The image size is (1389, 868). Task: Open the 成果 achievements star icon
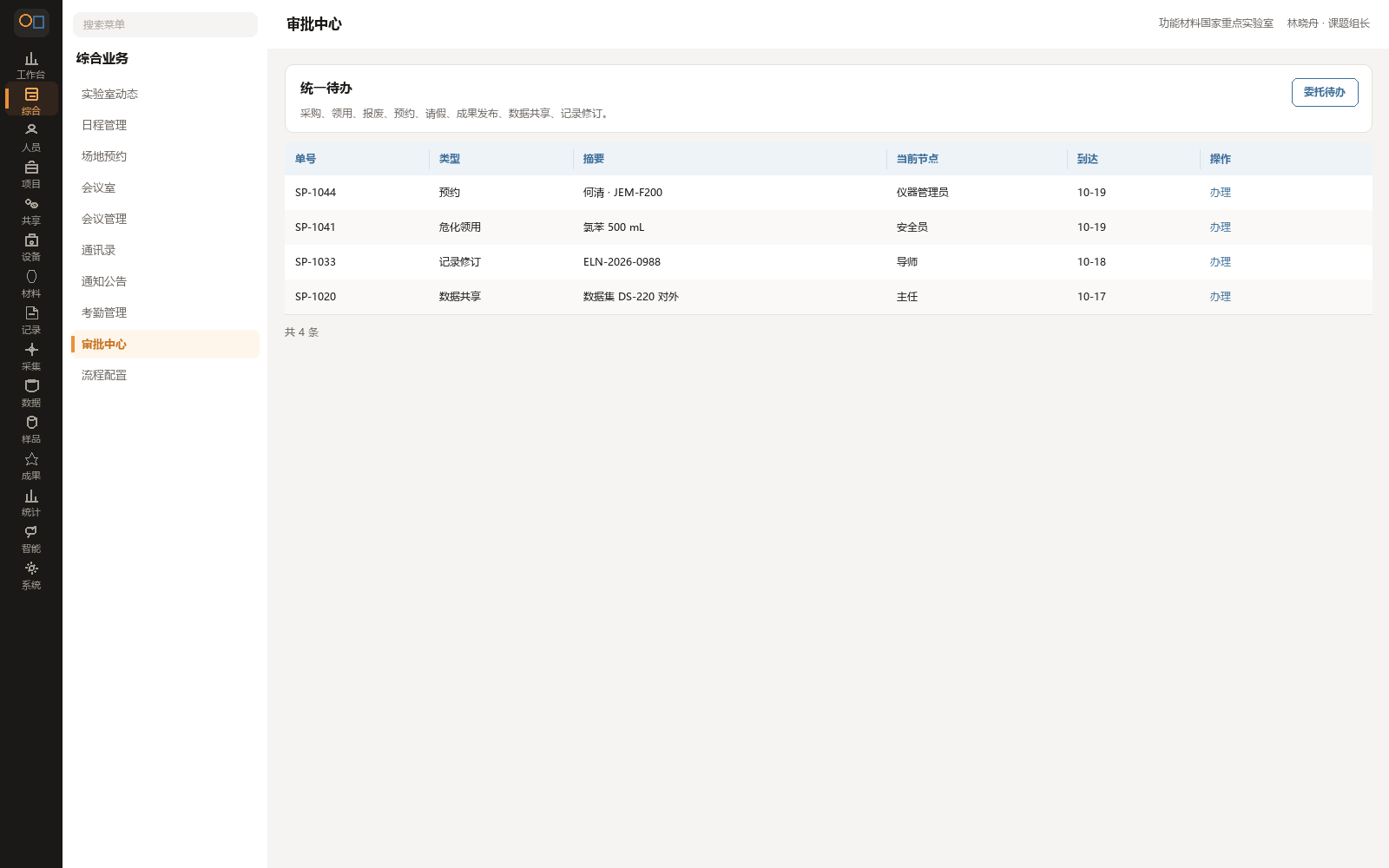click(x=31, y=465)
